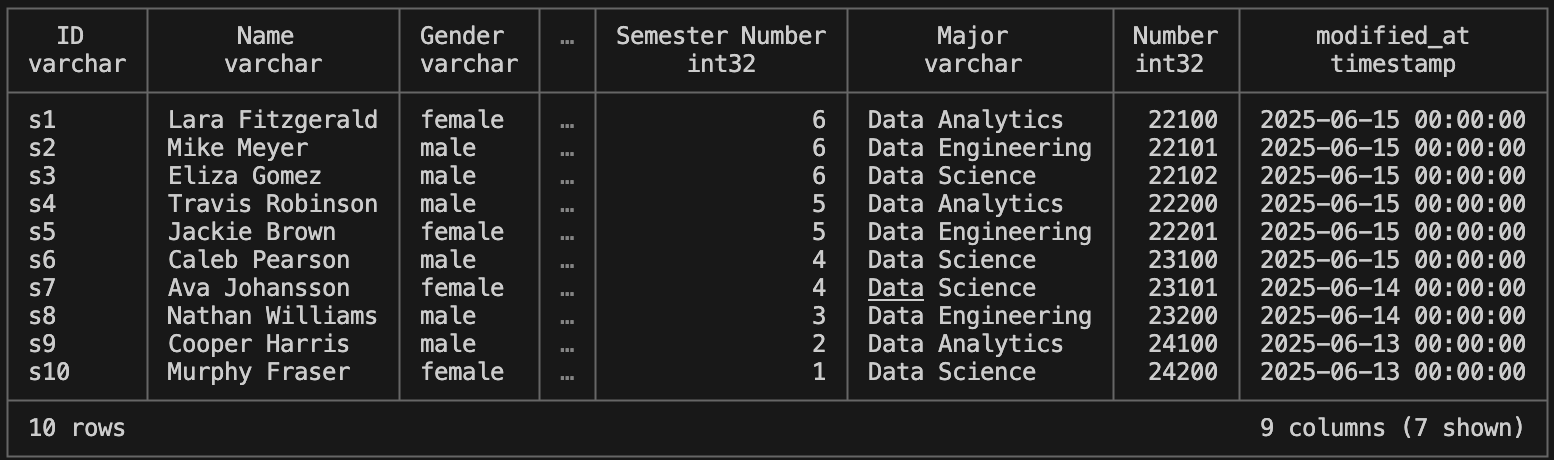Click the modified_at timestamp header

(1392, 50)
